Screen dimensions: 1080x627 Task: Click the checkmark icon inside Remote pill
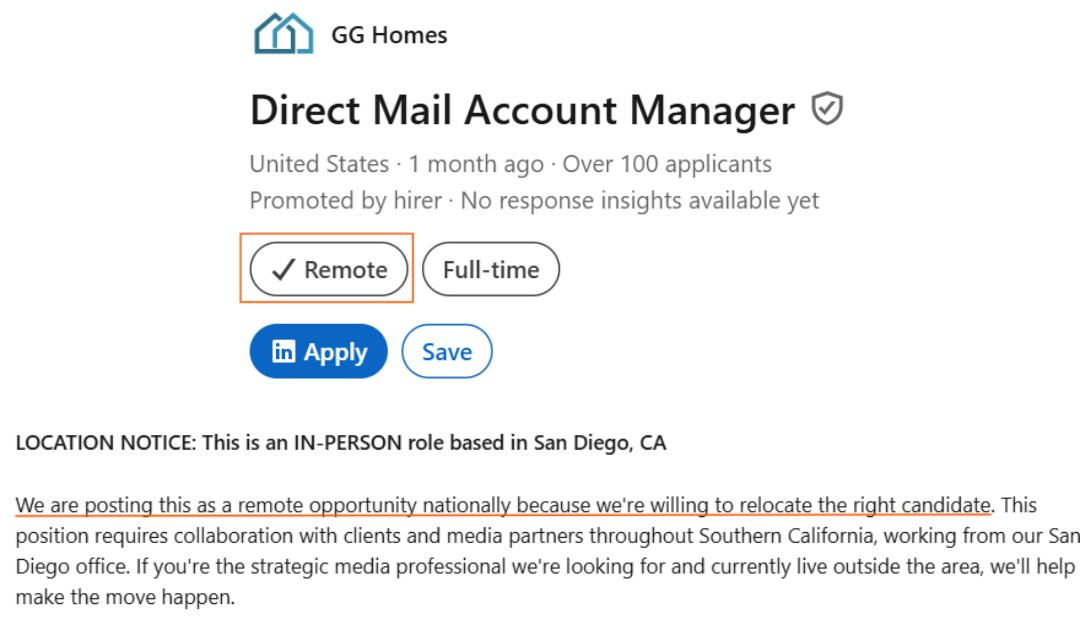[284, 270]
